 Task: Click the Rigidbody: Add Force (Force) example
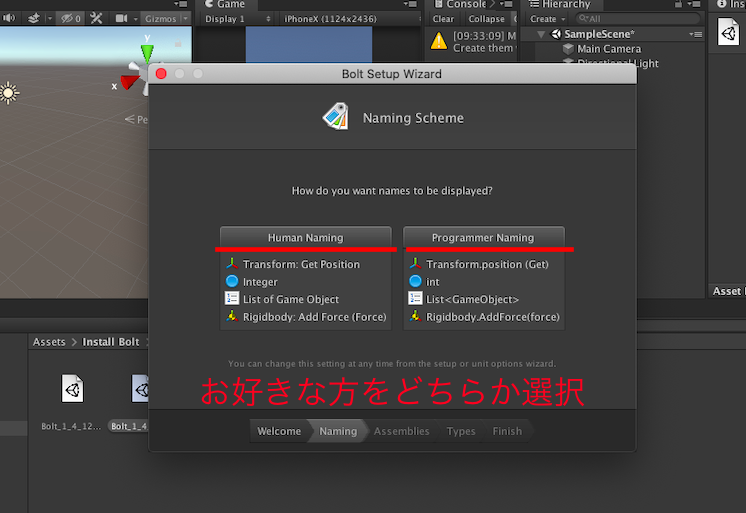(x=306, y=317)
